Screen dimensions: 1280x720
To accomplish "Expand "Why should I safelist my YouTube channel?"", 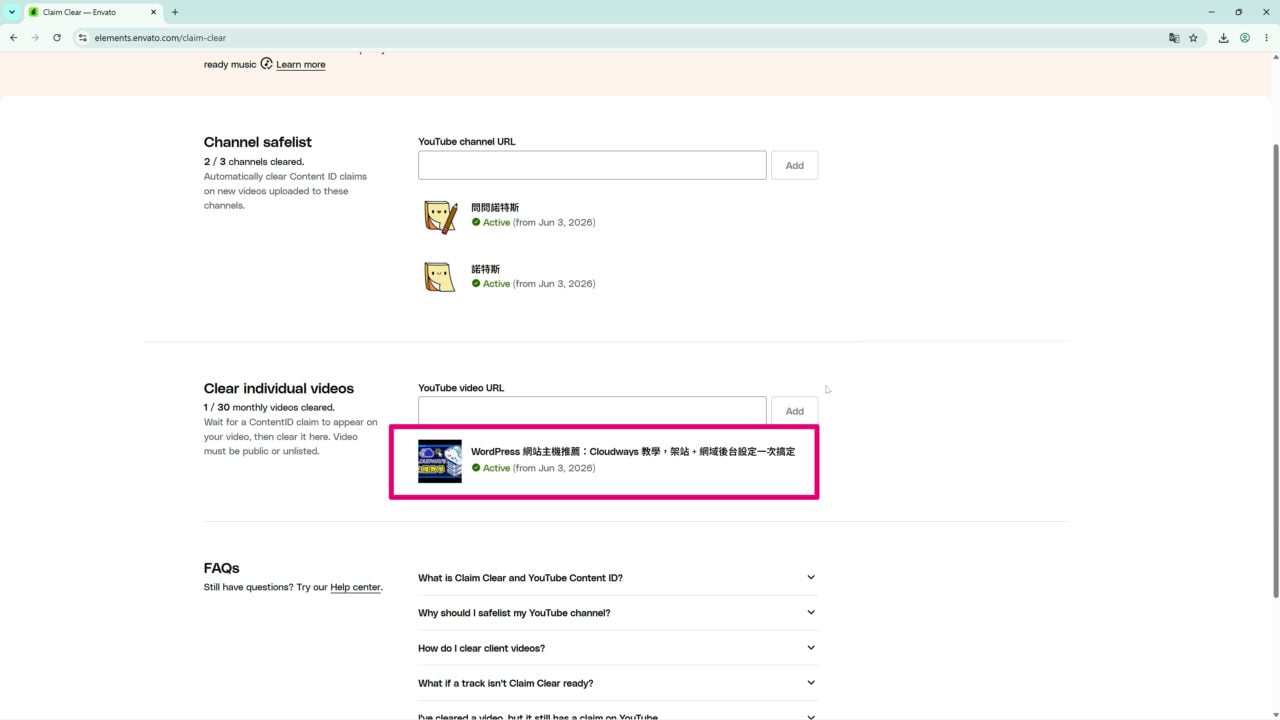I will click(x=618, y=613).
